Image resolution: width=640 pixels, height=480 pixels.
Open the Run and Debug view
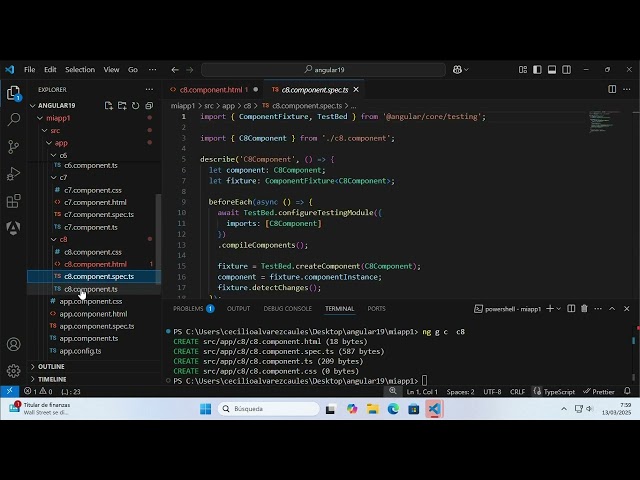pyautogui.click(x=13, y=174)
